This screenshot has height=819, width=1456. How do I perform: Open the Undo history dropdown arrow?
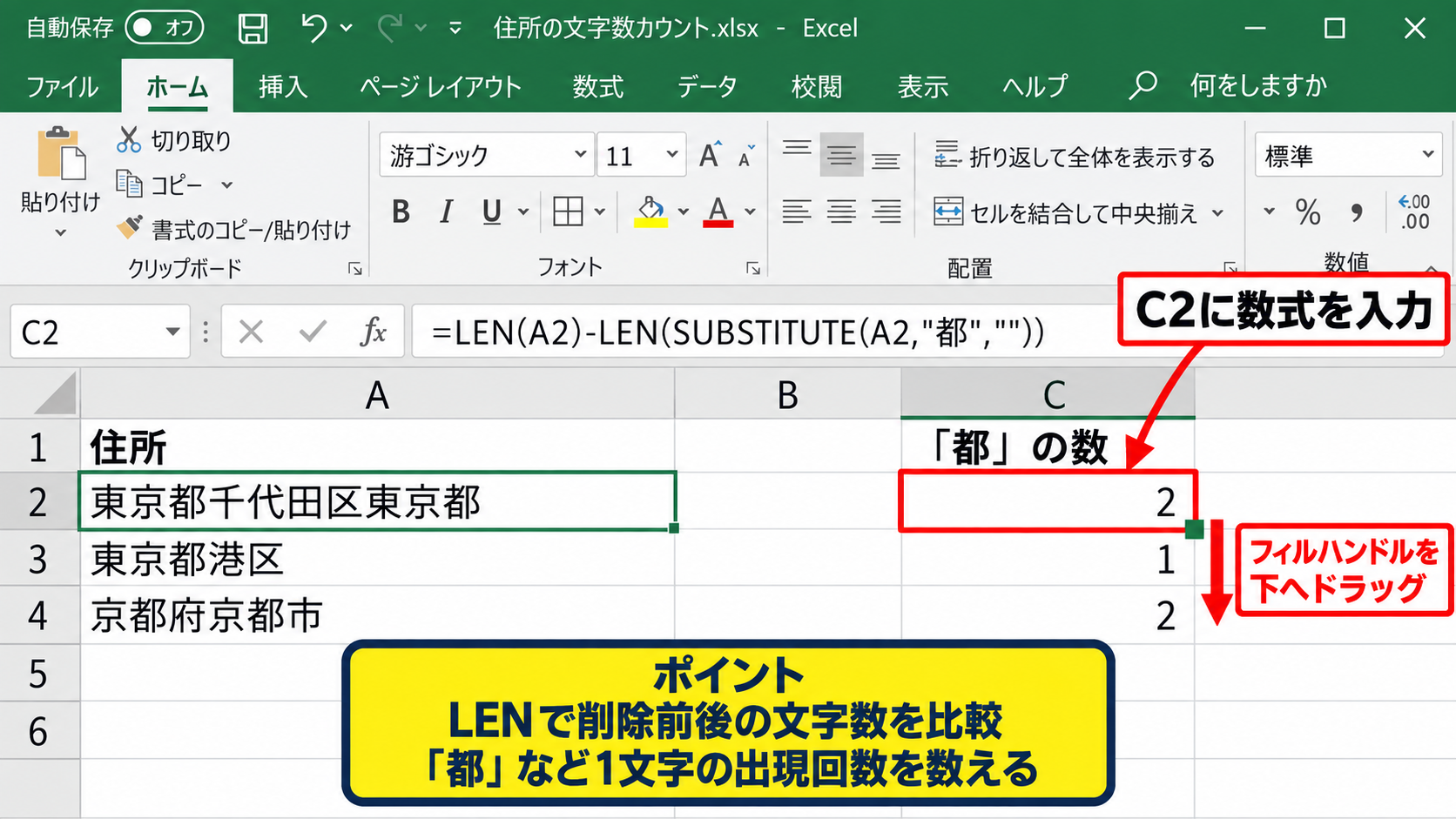coord(347,28)
